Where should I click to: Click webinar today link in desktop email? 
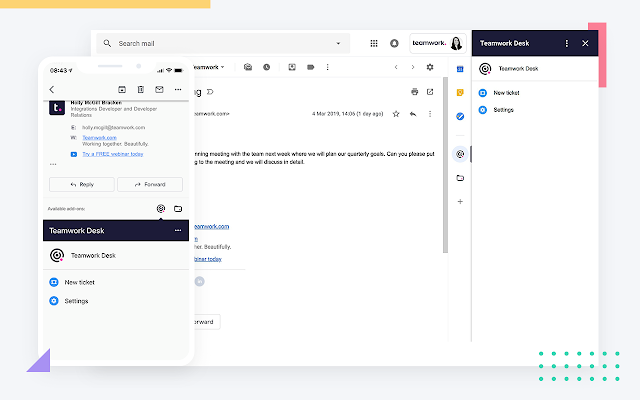tap(208, 259)
